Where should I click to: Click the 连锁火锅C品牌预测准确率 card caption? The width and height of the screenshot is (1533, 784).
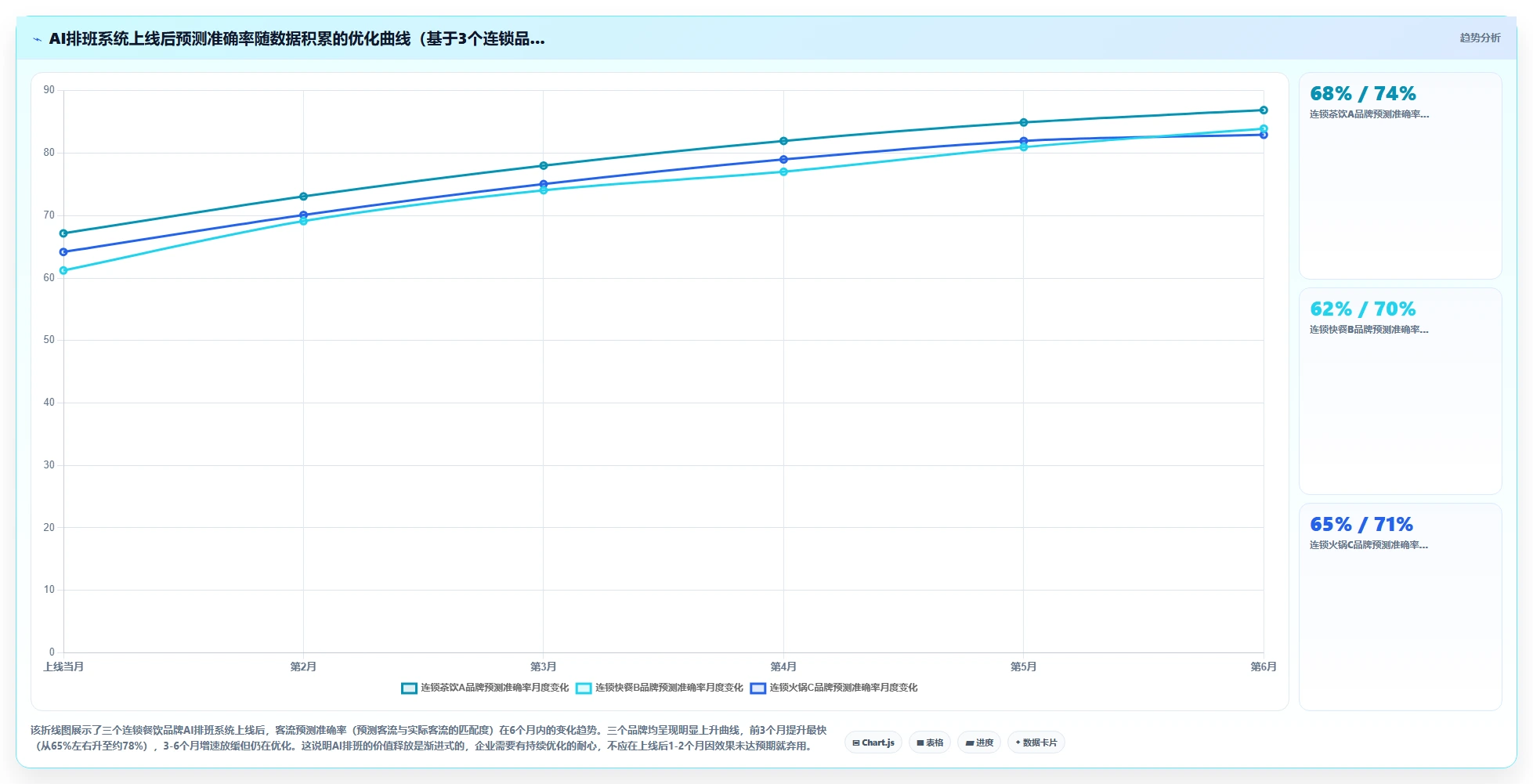(1369, 545)
